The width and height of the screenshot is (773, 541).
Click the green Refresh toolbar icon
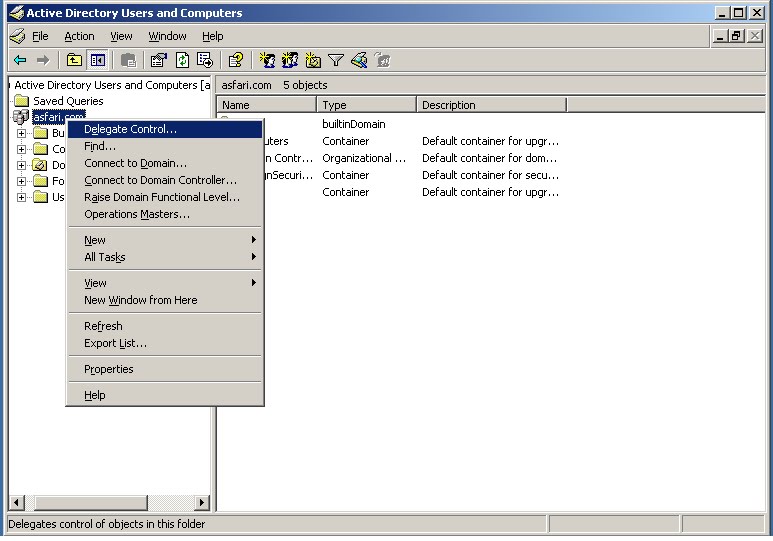point(182,60)
